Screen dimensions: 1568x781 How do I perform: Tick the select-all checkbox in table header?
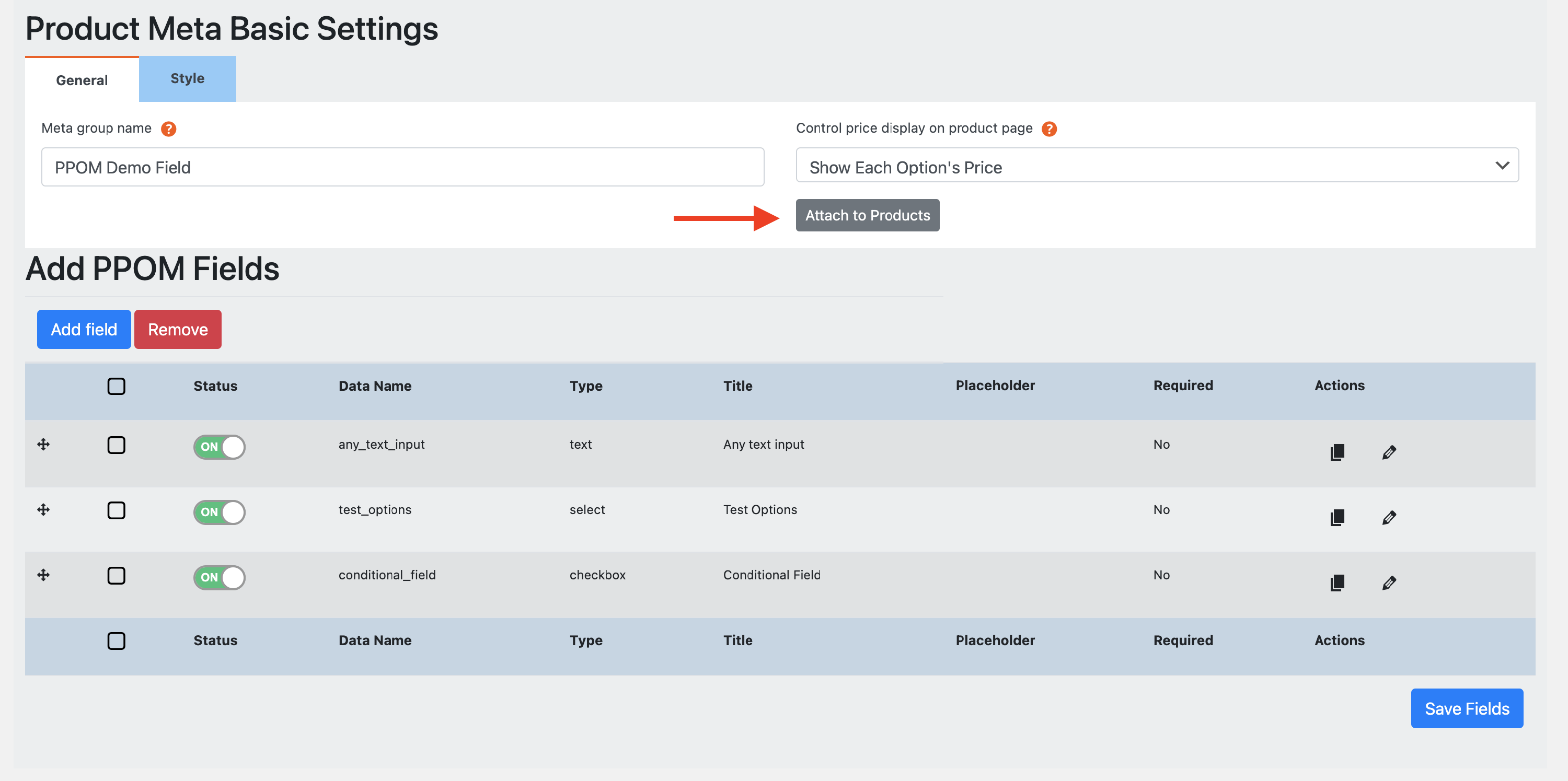point(116,386)
